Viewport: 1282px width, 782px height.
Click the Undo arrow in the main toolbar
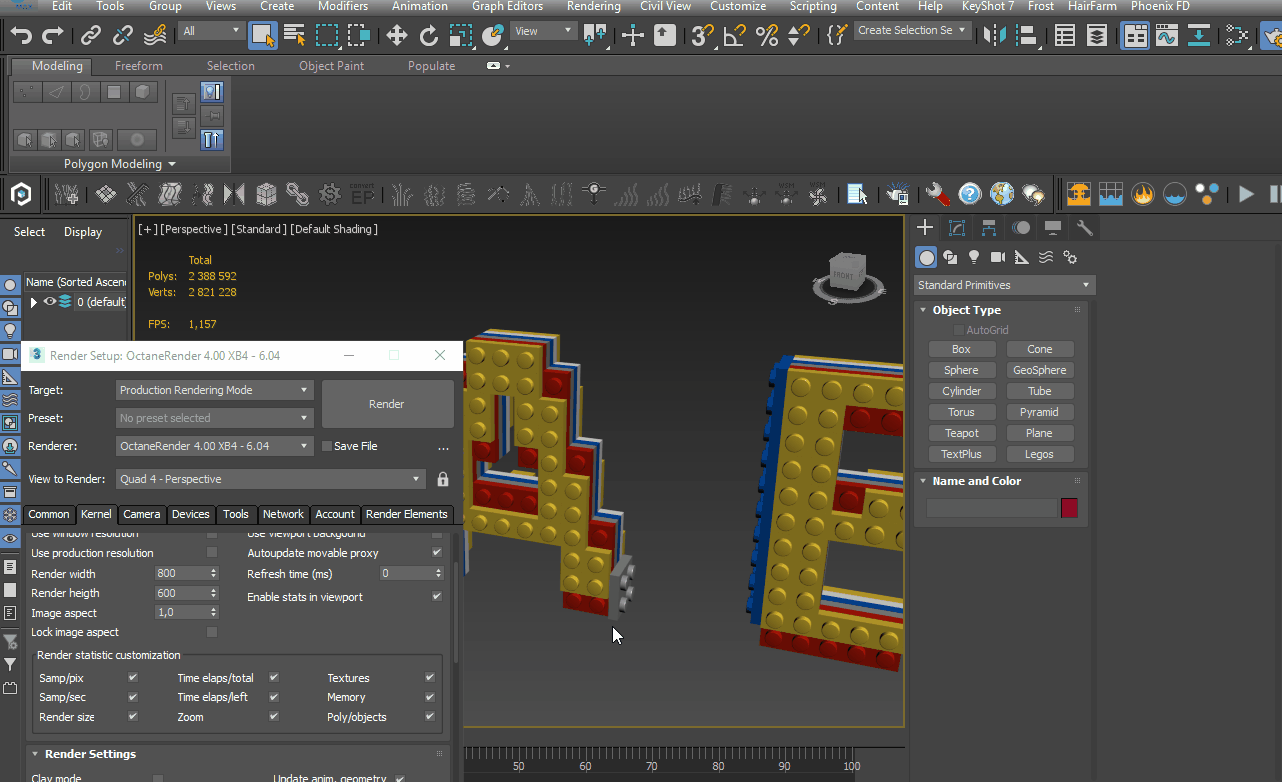click(x=21, y=36)
